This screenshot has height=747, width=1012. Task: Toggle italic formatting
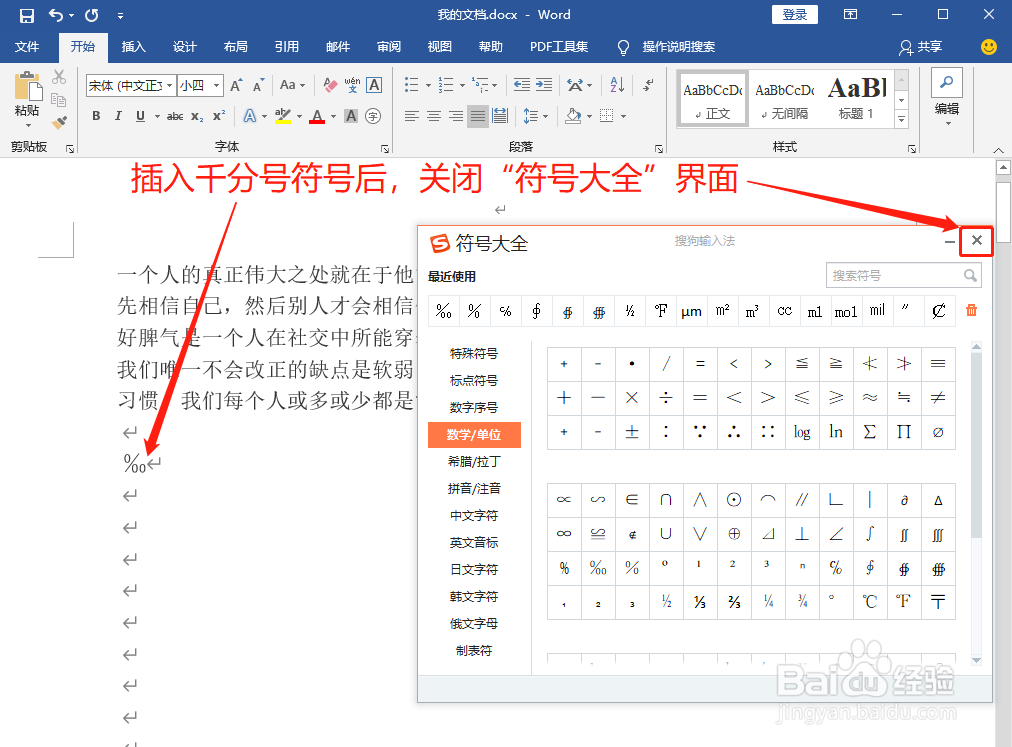pyautogui.click(x=118, y=116)
